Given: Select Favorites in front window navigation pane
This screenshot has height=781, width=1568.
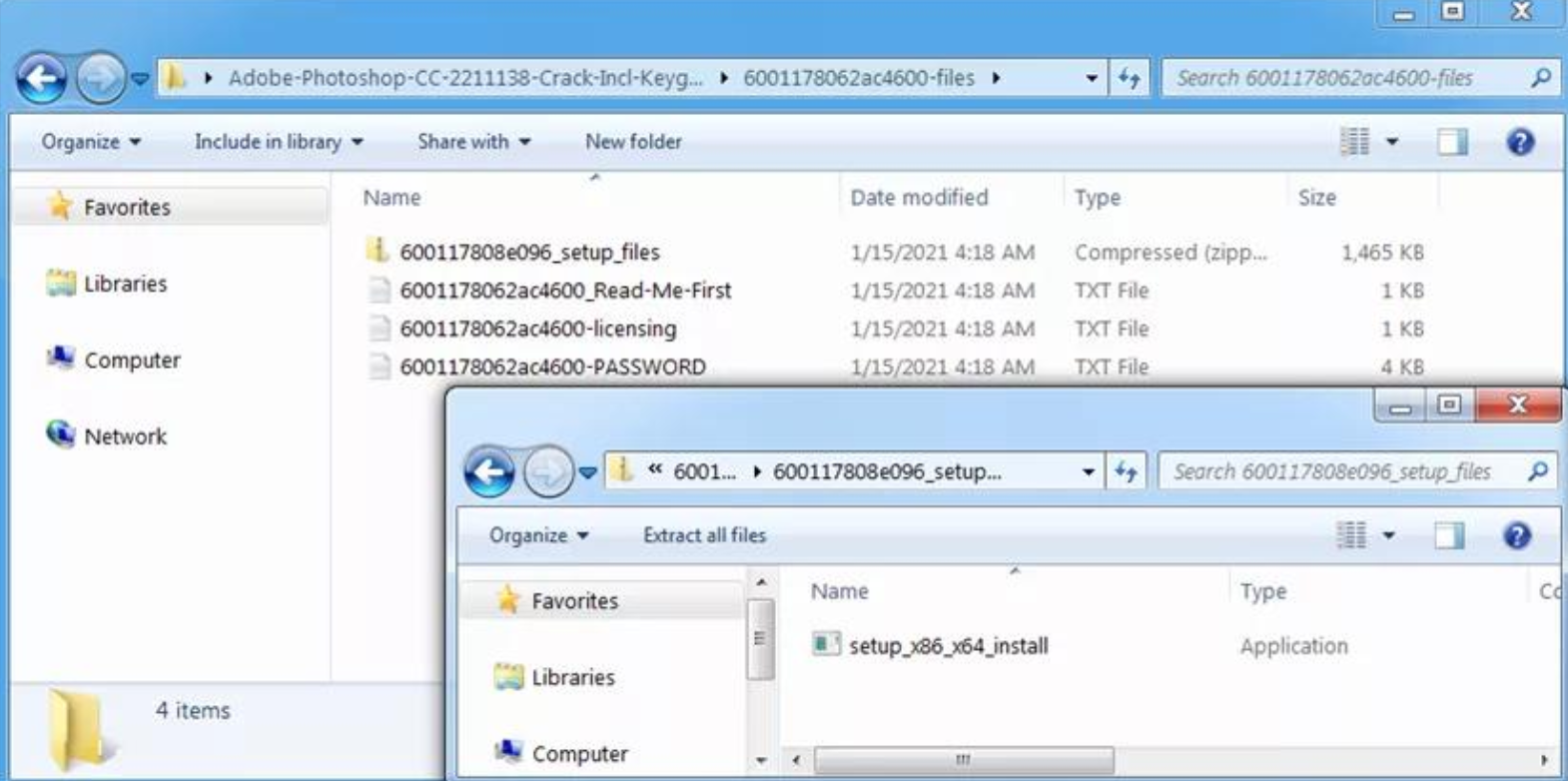Looking at the screenshot, I should coord(574,600).
